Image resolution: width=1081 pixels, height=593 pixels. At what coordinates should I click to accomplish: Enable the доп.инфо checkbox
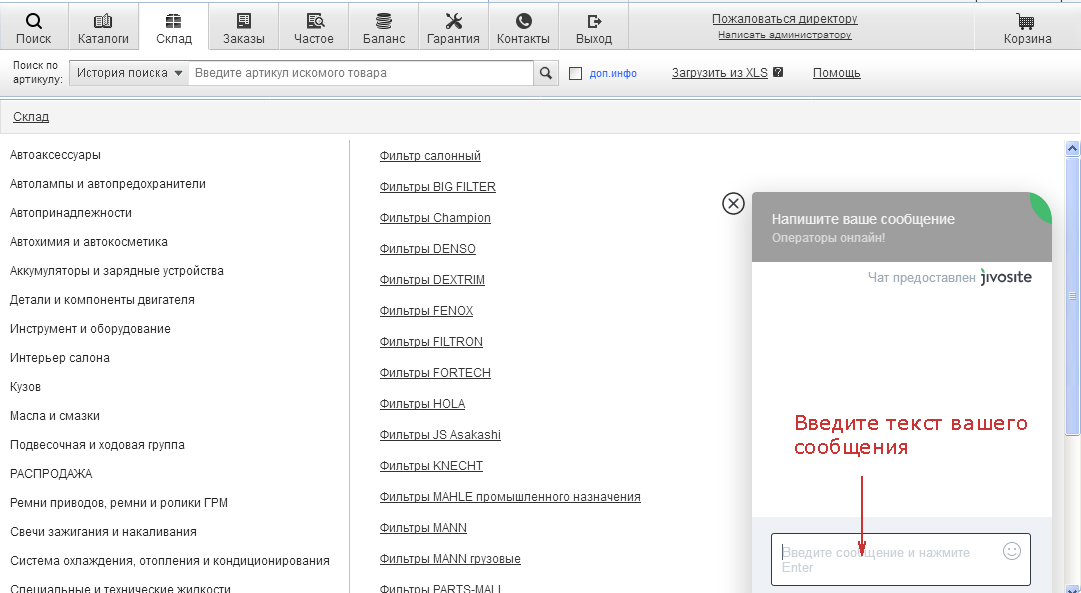[x=575, y=73]
